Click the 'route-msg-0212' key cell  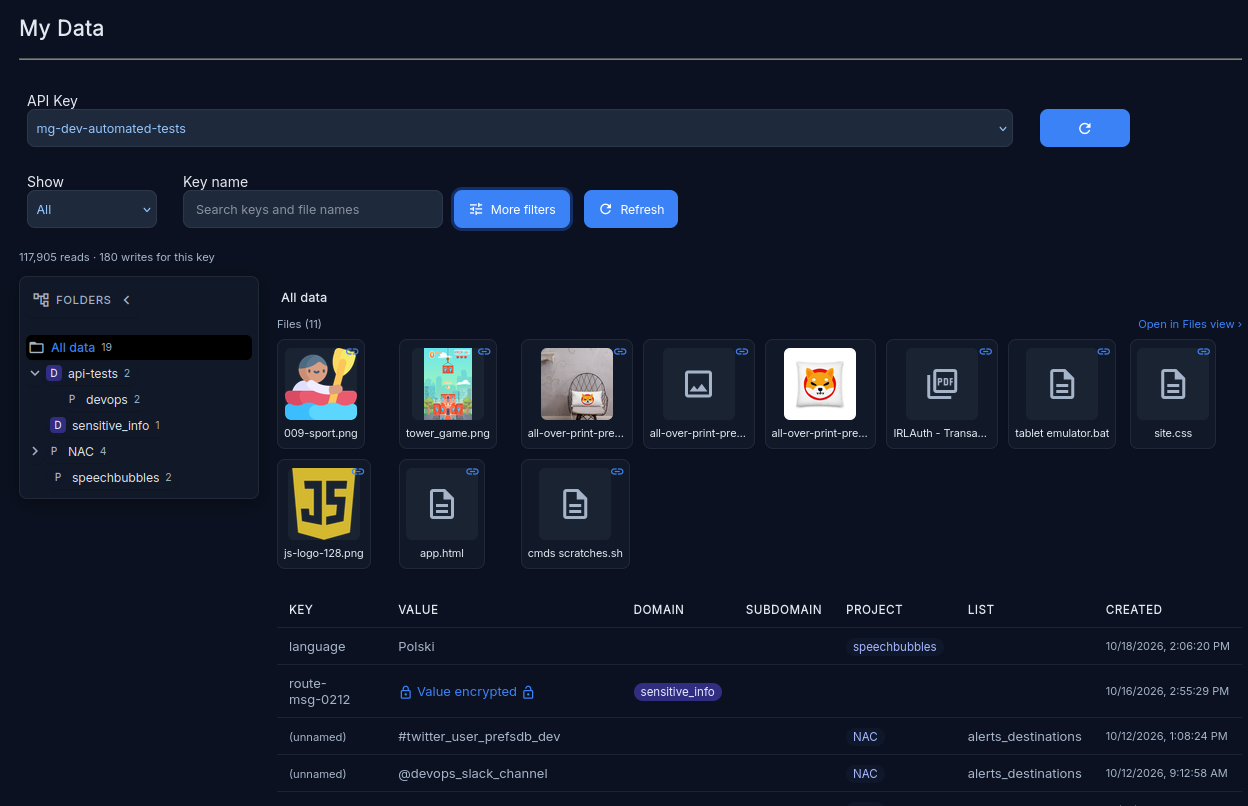(320, 692)
